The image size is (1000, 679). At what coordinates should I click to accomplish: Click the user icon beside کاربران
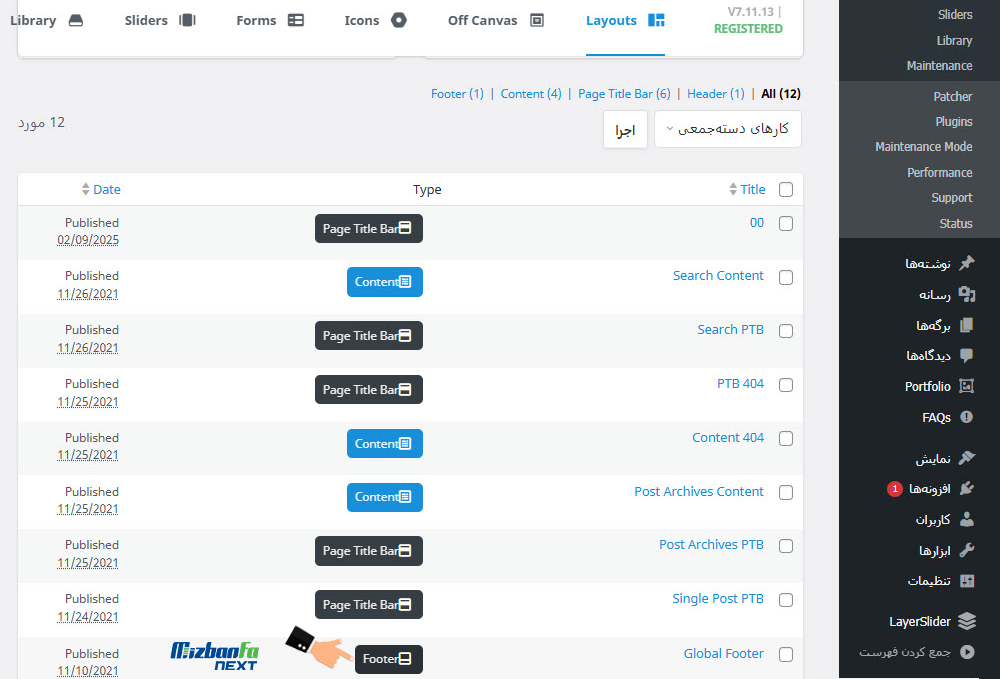coord(967,519)
